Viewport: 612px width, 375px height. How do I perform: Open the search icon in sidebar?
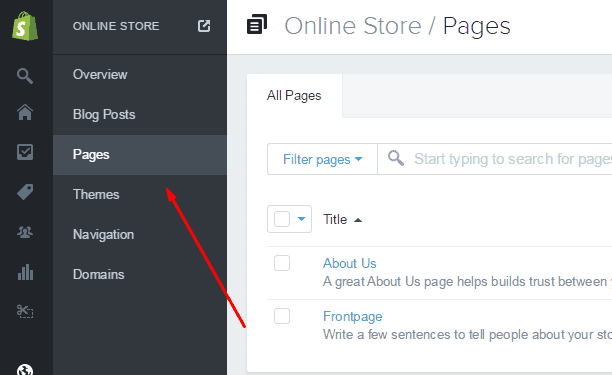tap(25, 76)
